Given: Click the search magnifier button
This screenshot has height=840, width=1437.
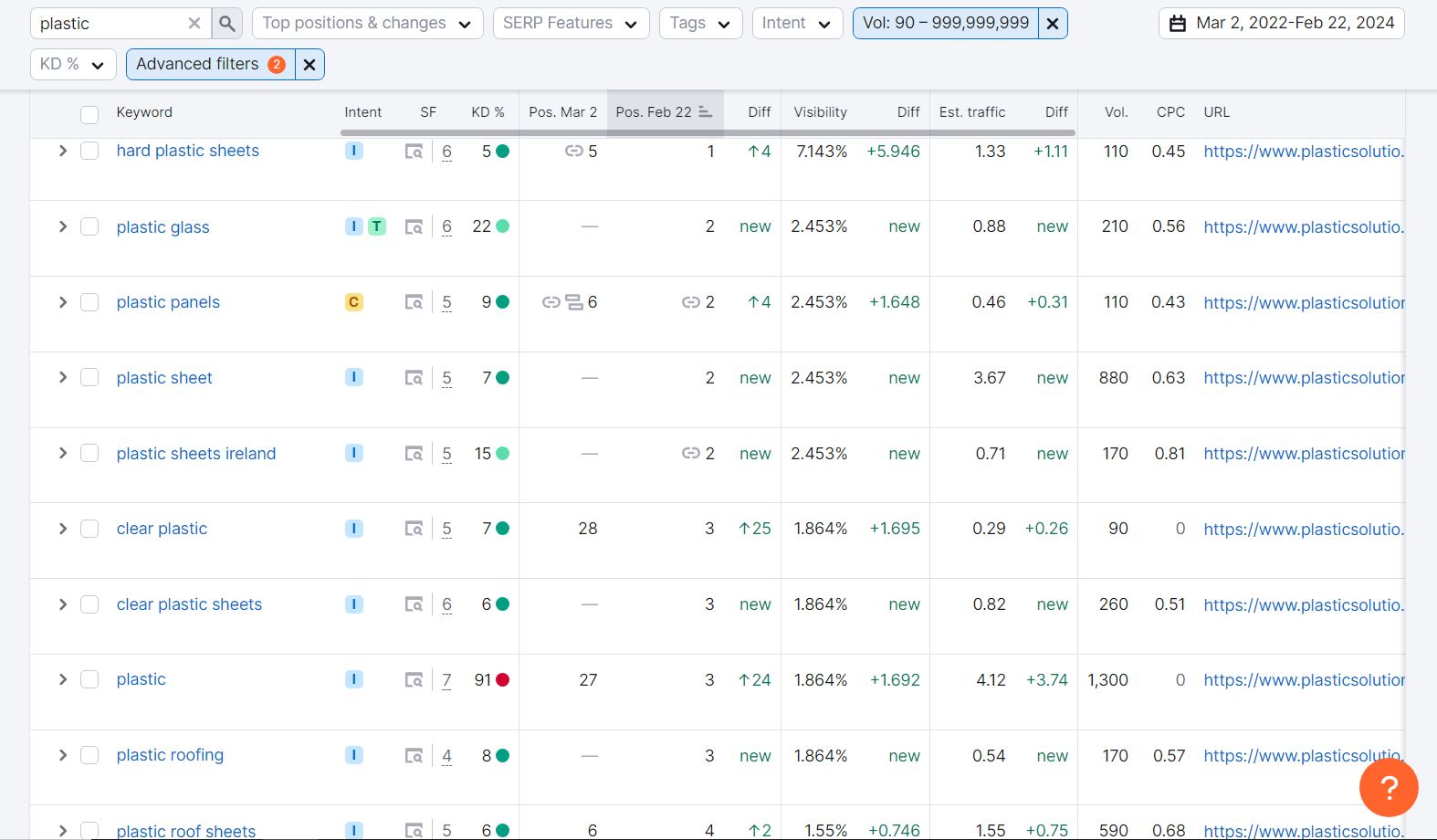Looking at the screenshot, I should point(227,24).
